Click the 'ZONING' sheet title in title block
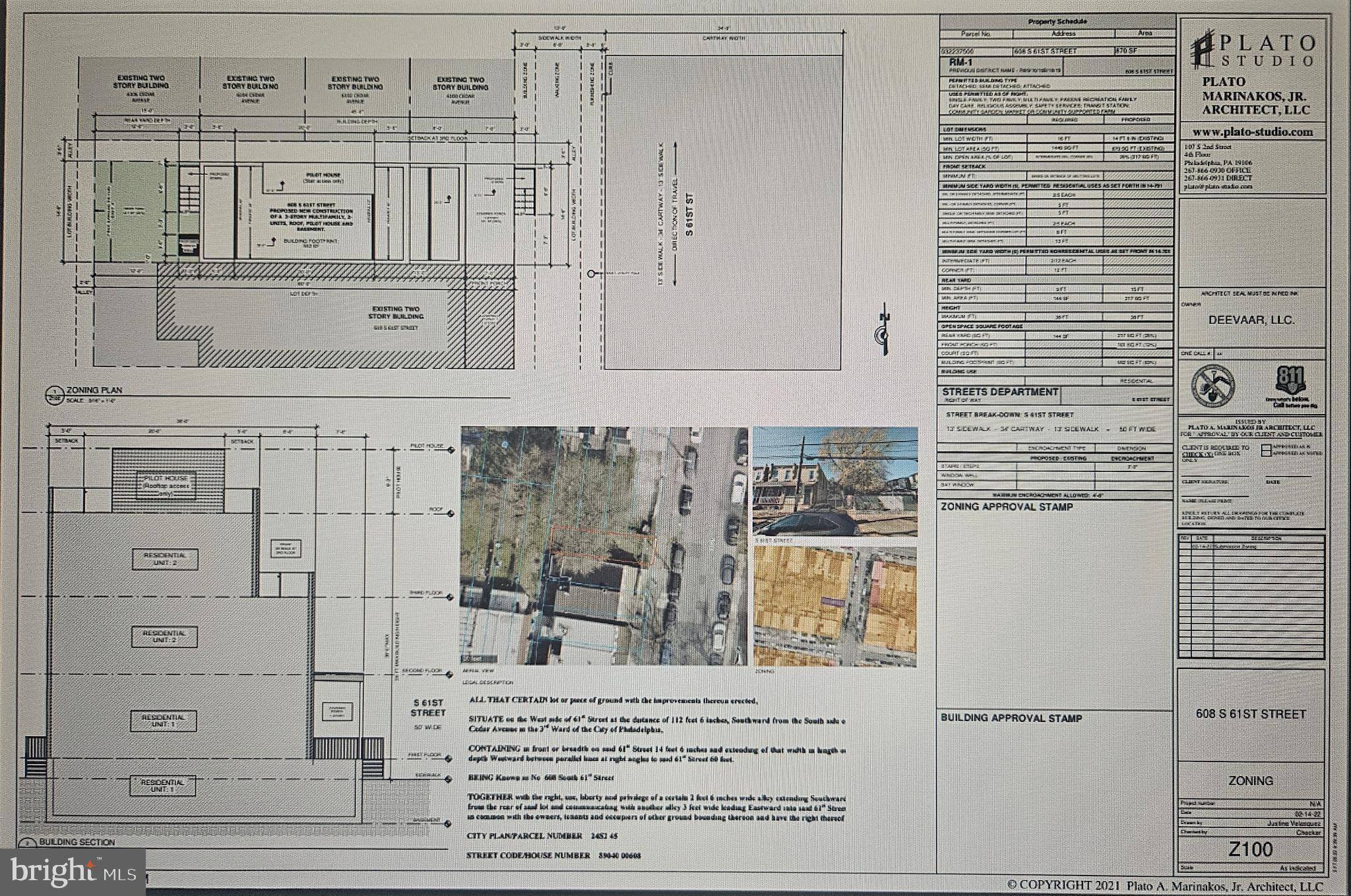The height and width of the screenshot is (896, 1351). pyautogui.click(x=1250, y=781)
